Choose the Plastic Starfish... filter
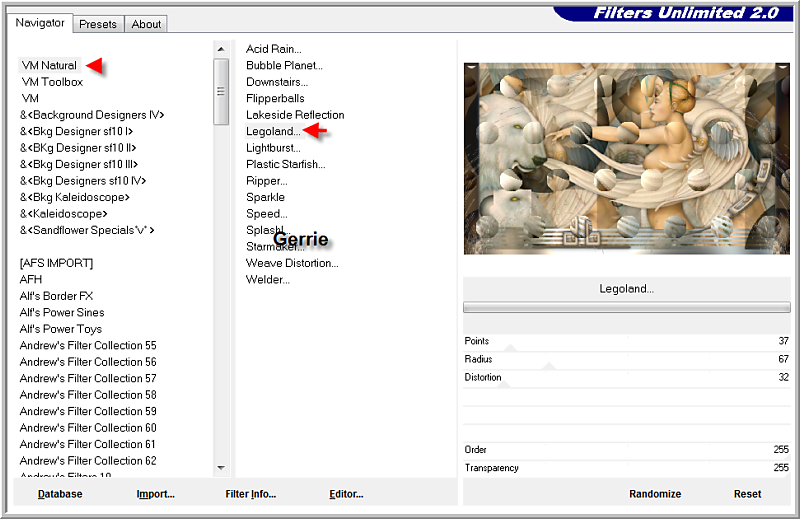Screen dimensions: 800x519 coord(286,164)
